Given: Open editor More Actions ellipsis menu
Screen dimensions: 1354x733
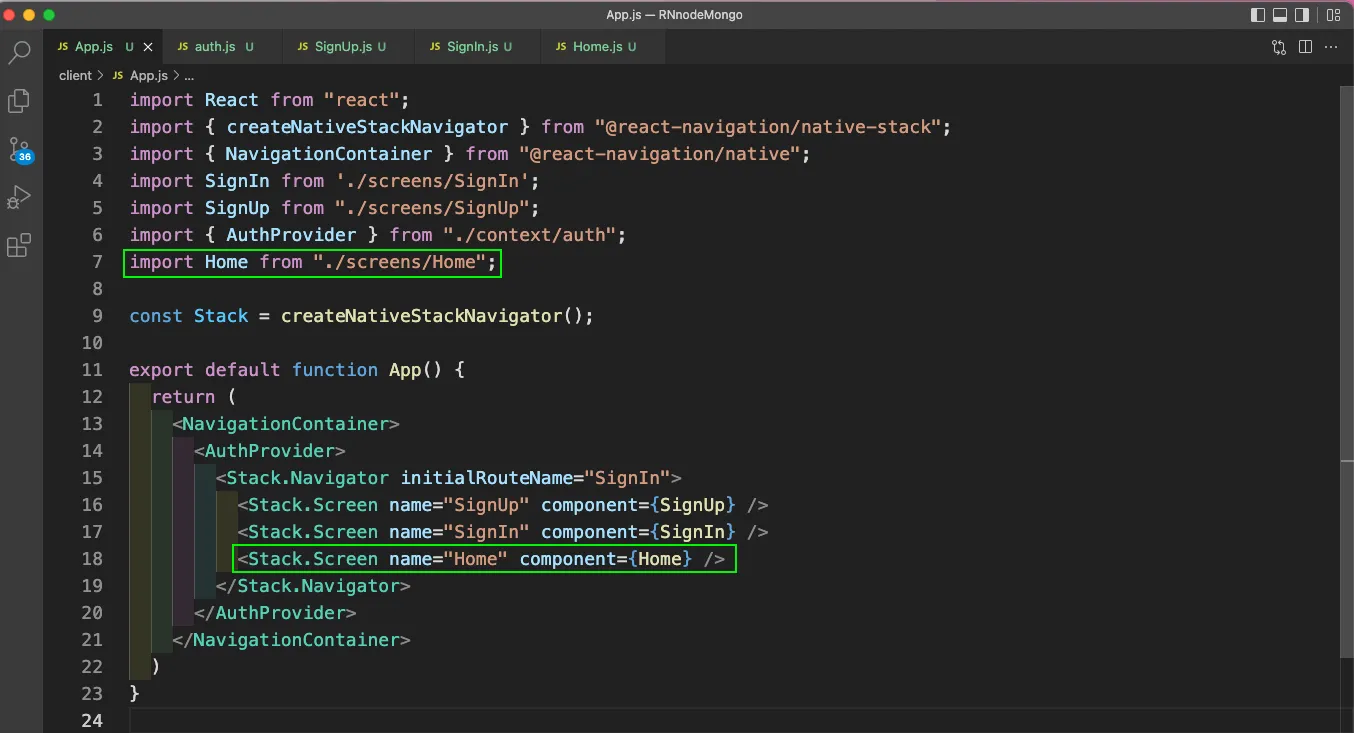Looking at the screenshot, I should point(1333,47).
